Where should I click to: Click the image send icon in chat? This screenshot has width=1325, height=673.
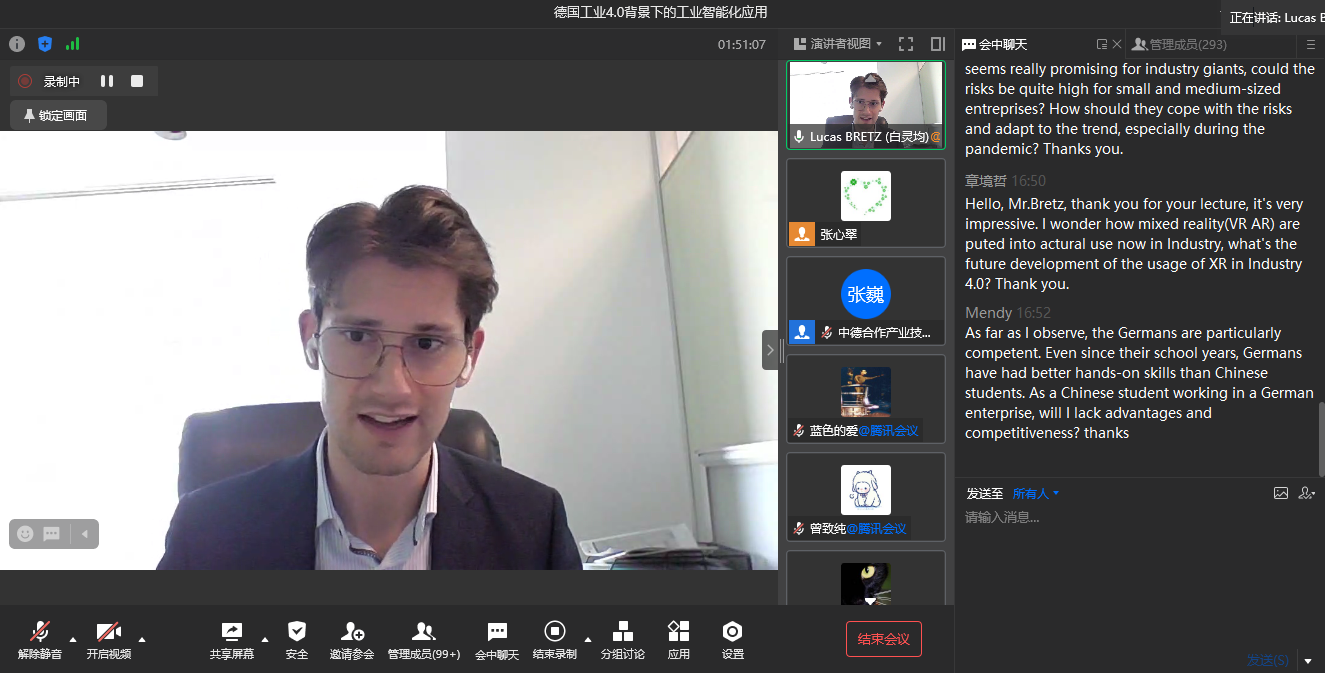coord(1281,493)
